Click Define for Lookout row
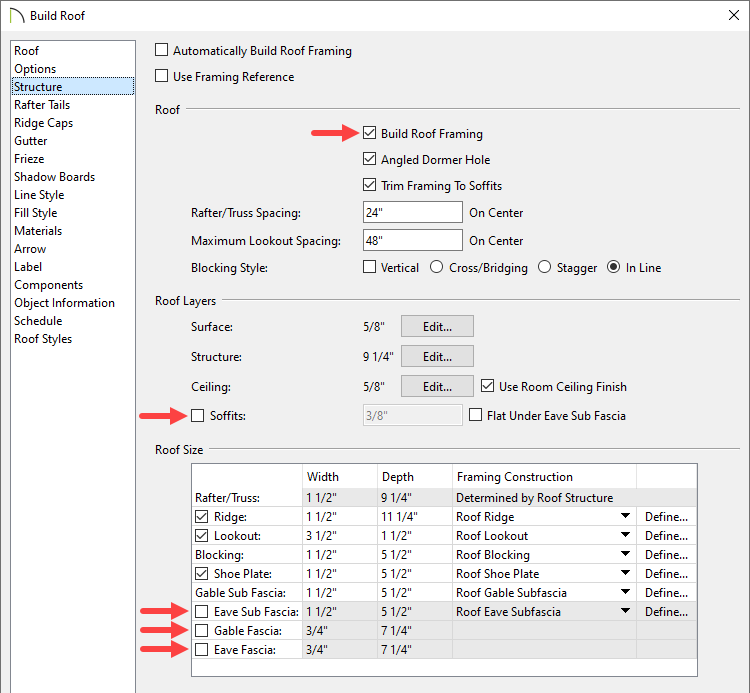Image resolution: width=750 pixels, height=693 pixels. pos(666,536)
